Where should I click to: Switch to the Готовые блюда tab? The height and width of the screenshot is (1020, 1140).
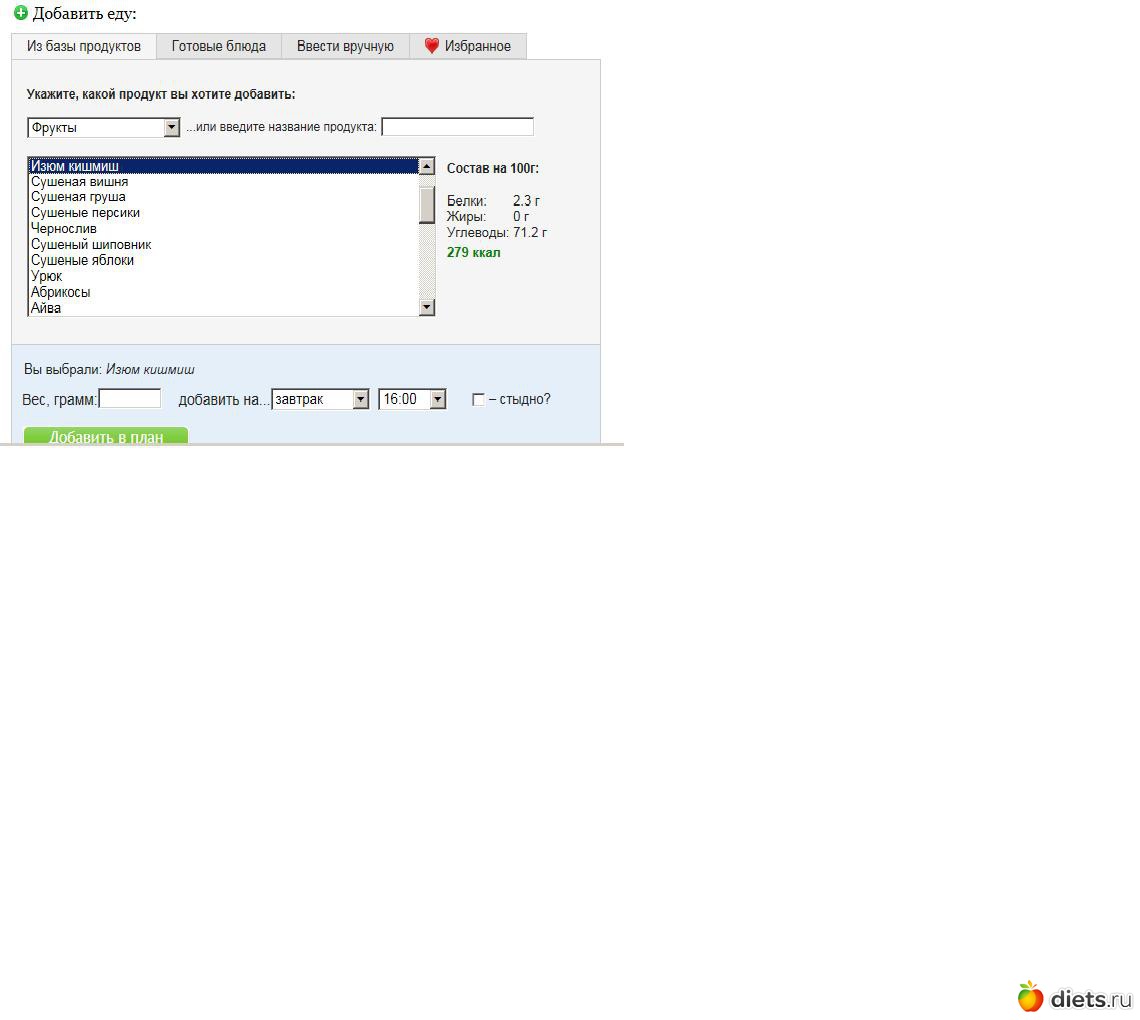pyautogui.click(x=218, y=46)
